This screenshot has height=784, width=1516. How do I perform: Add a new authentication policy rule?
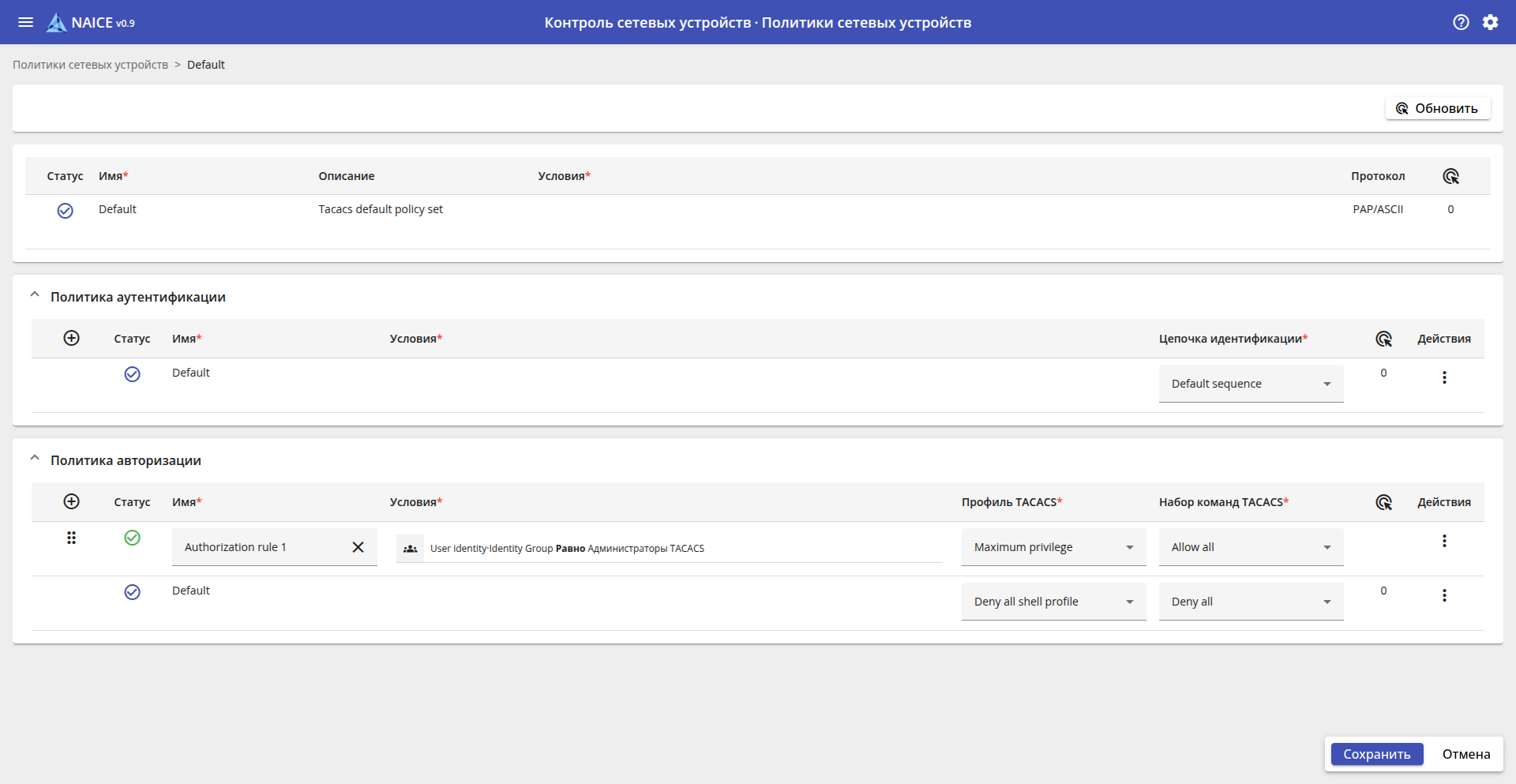pyautogui.click(x=71, y=338)
